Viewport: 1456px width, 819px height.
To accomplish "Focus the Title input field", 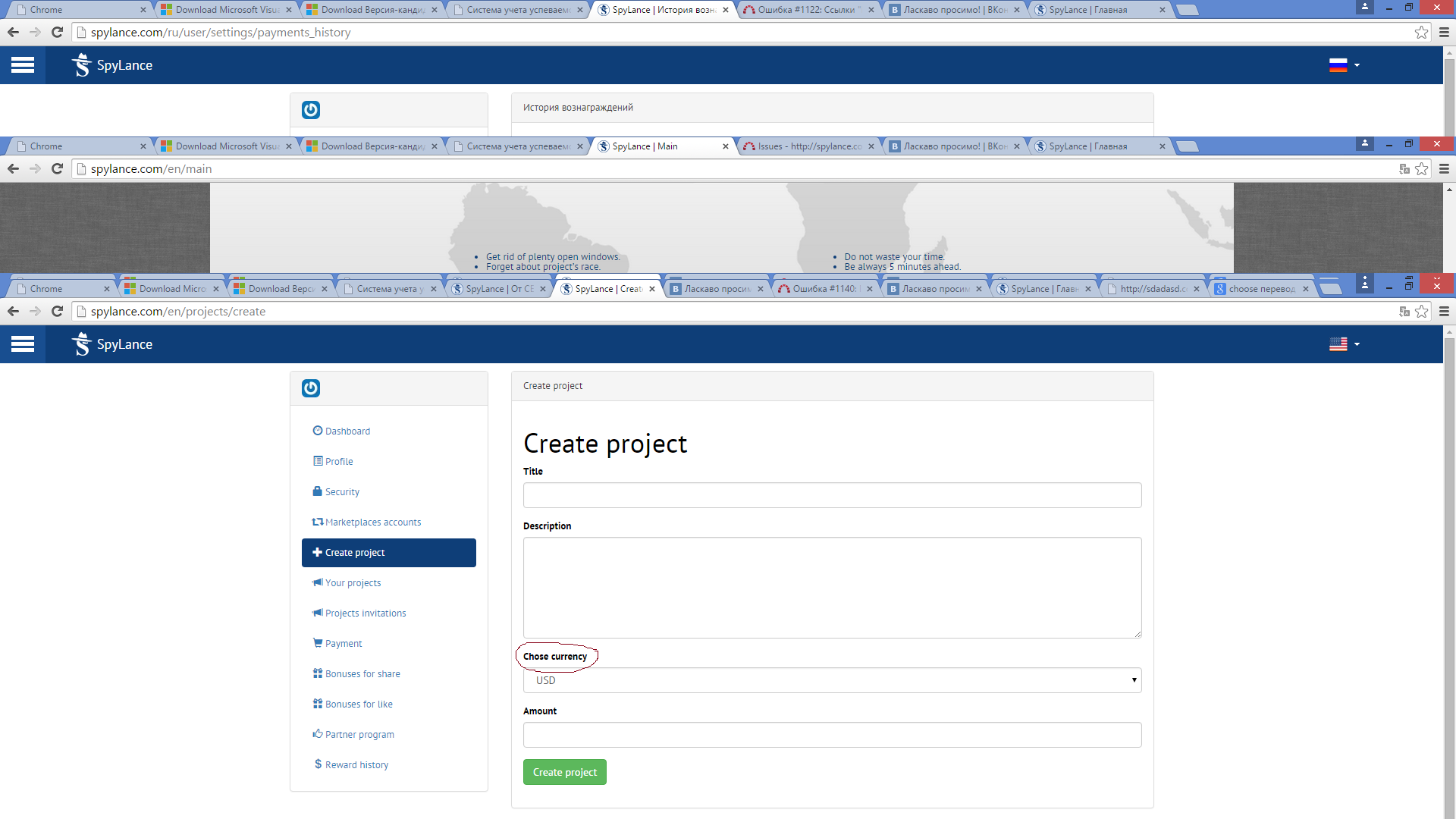I will (832, 495).
